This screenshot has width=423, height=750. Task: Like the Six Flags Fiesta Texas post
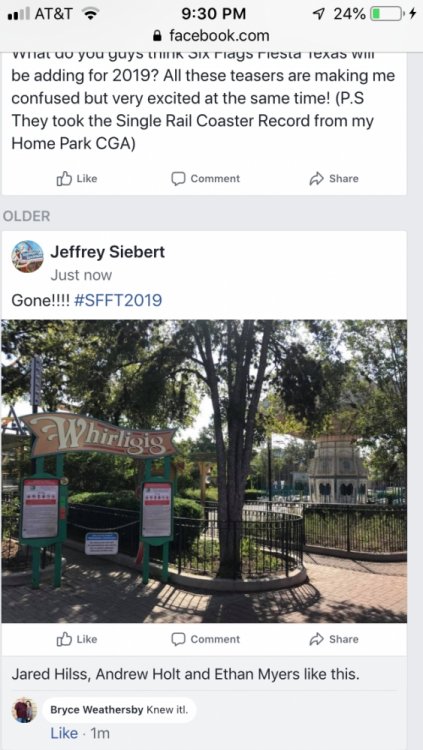[x=77, y=179]
